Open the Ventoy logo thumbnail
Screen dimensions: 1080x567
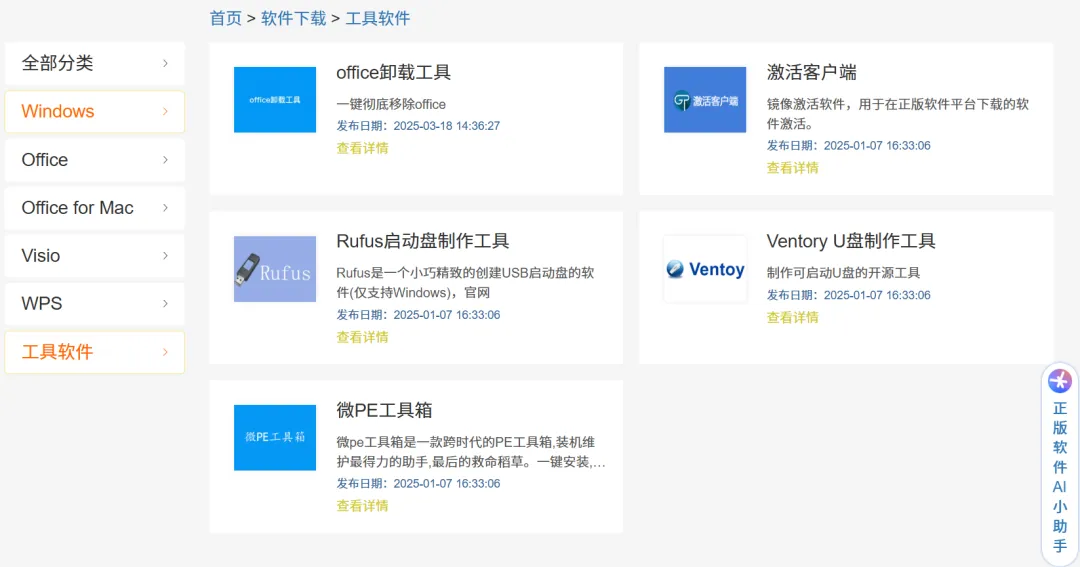point(705,269)
